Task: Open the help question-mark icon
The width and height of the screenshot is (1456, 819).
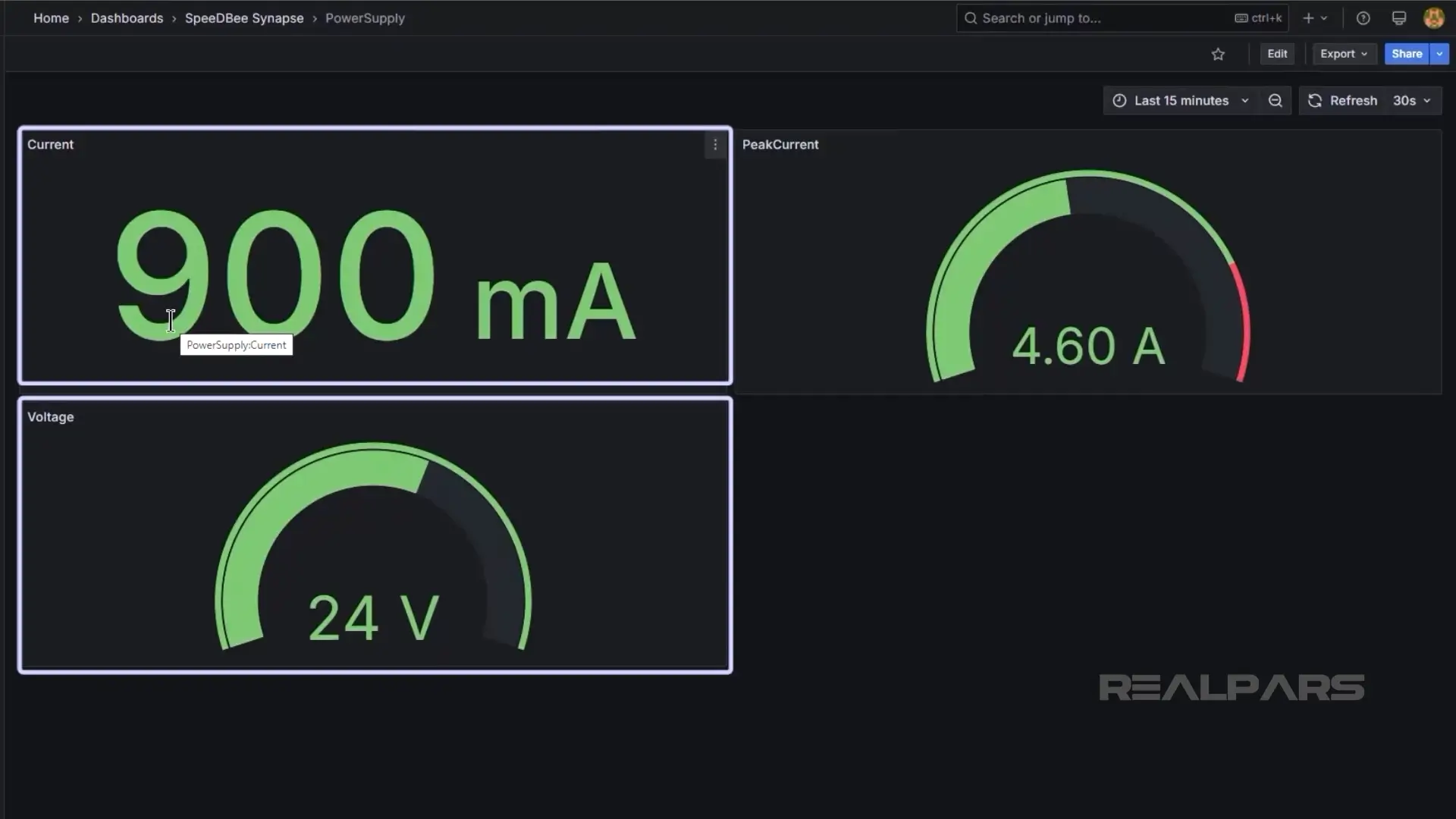Action: (1363, 18)
